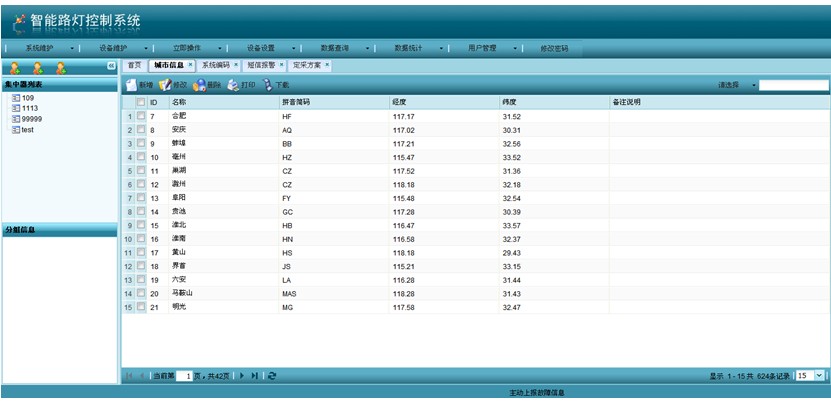Collapse the left sidebar with the double-arrow icon
831x401 pixels.
(x=112, y=66)
